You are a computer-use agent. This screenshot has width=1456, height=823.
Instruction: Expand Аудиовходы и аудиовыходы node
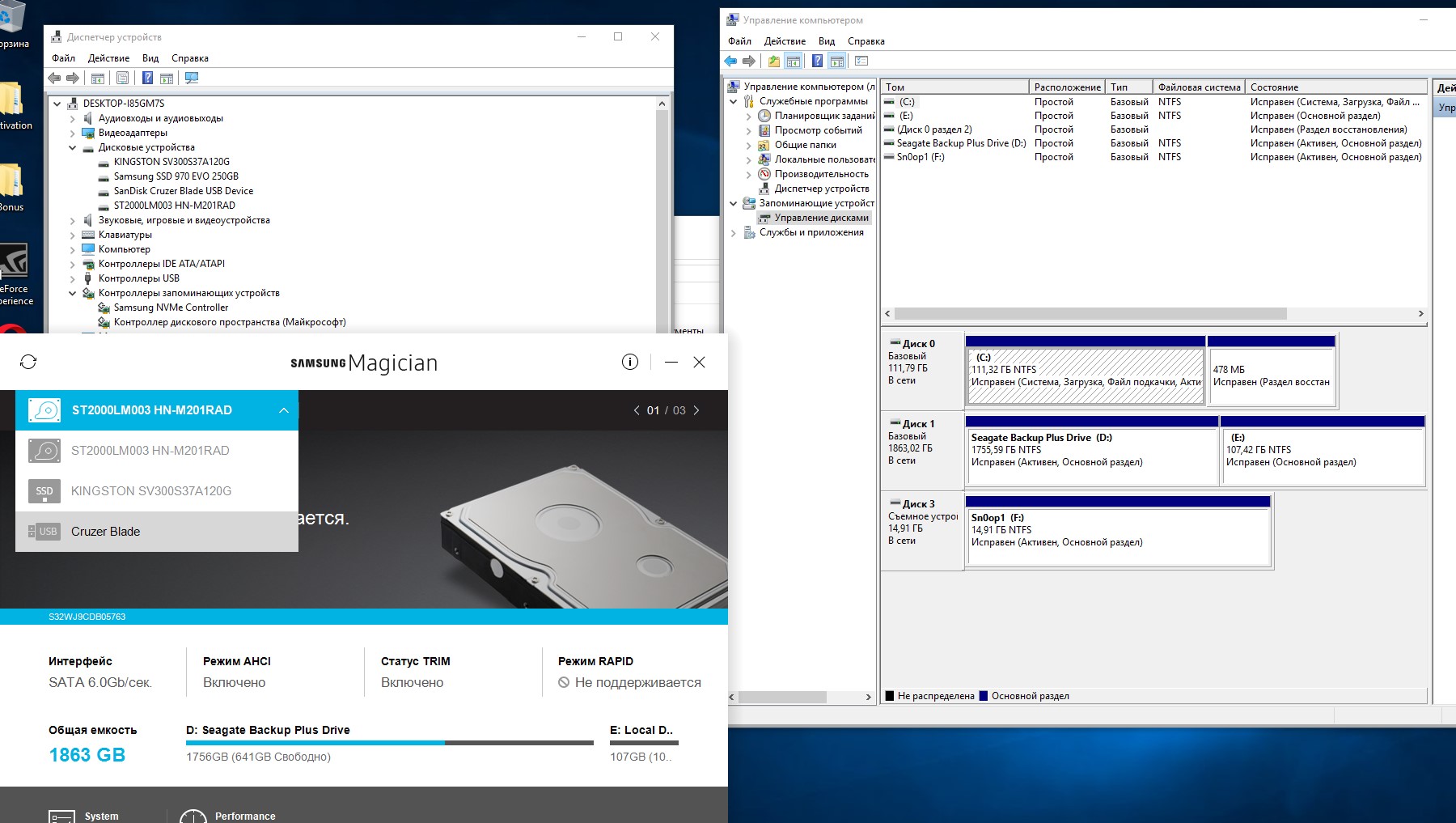click(x=72, y=118)
